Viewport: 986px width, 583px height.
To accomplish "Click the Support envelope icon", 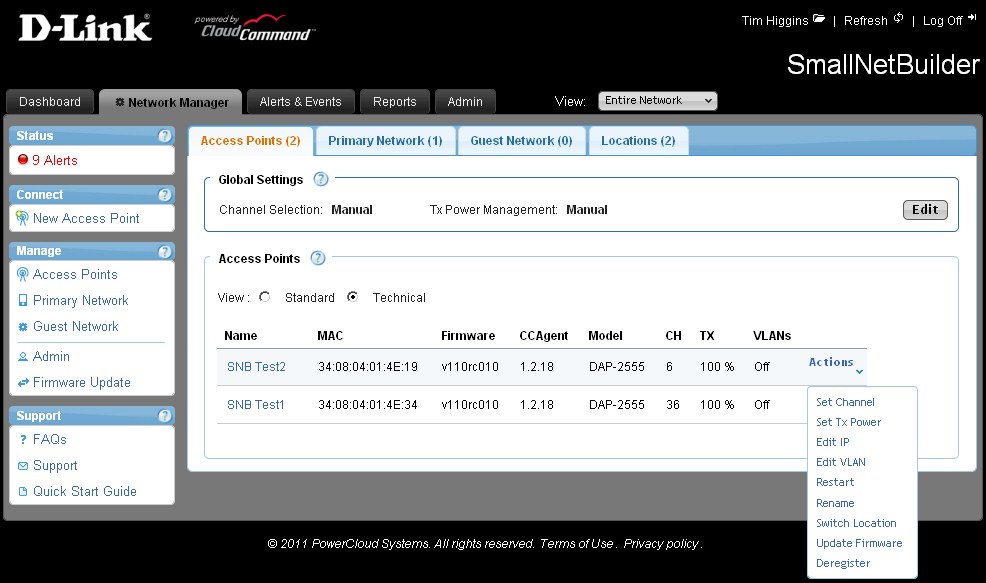I will (x=23, y=466).
